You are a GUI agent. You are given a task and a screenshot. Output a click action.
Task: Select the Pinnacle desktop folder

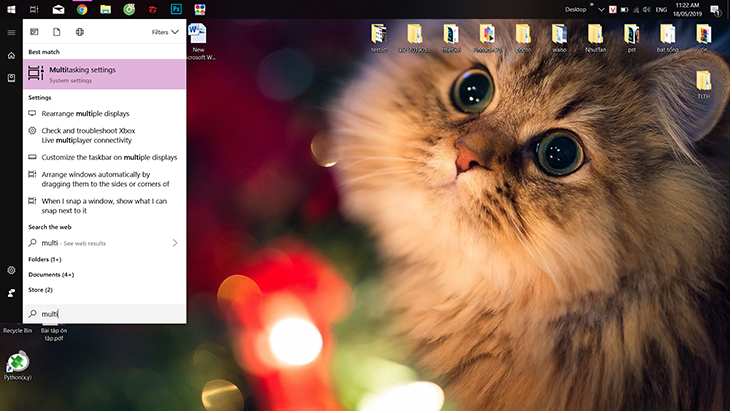tap(487, 38)
